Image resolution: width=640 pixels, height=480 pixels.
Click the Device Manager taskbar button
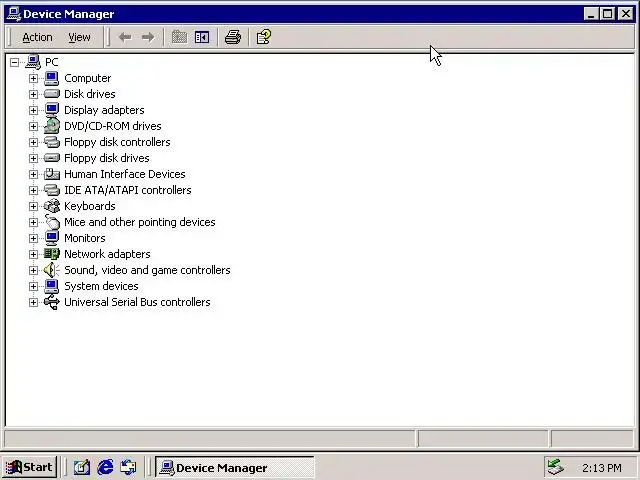click(x=235, y=467)
